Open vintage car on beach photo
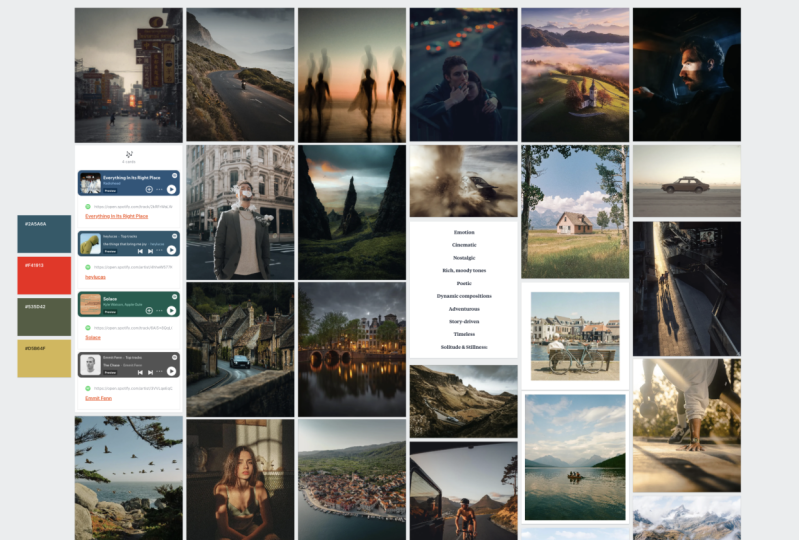The height and width of the screenshot is (540, 799). pos(686,181)
